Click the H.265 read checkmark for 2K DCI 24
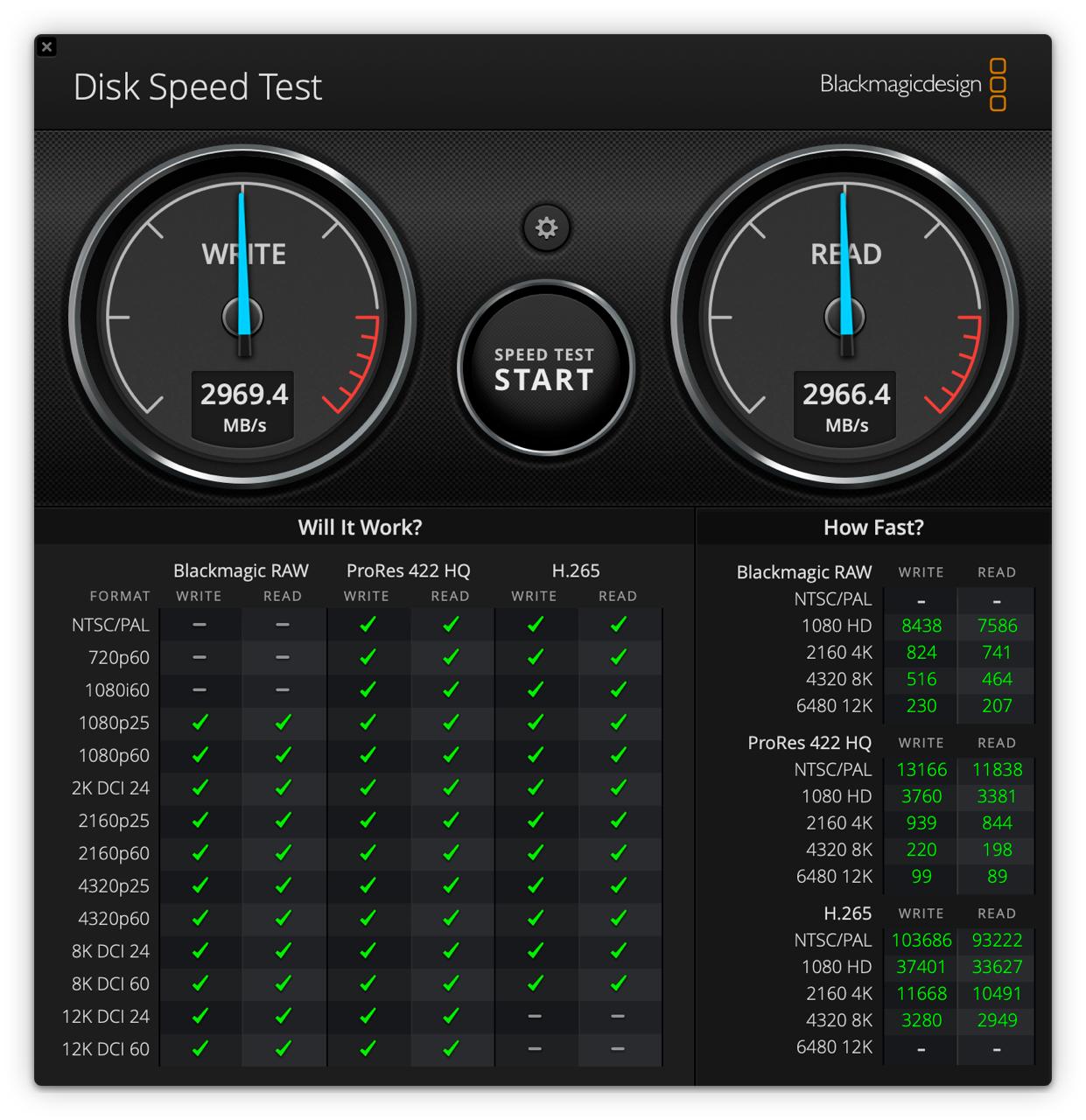 [x=618, y=787]
